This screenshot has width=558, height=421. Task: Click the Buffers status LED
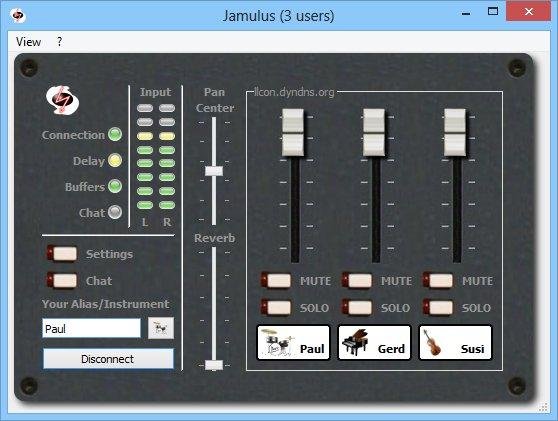(115, 186)
